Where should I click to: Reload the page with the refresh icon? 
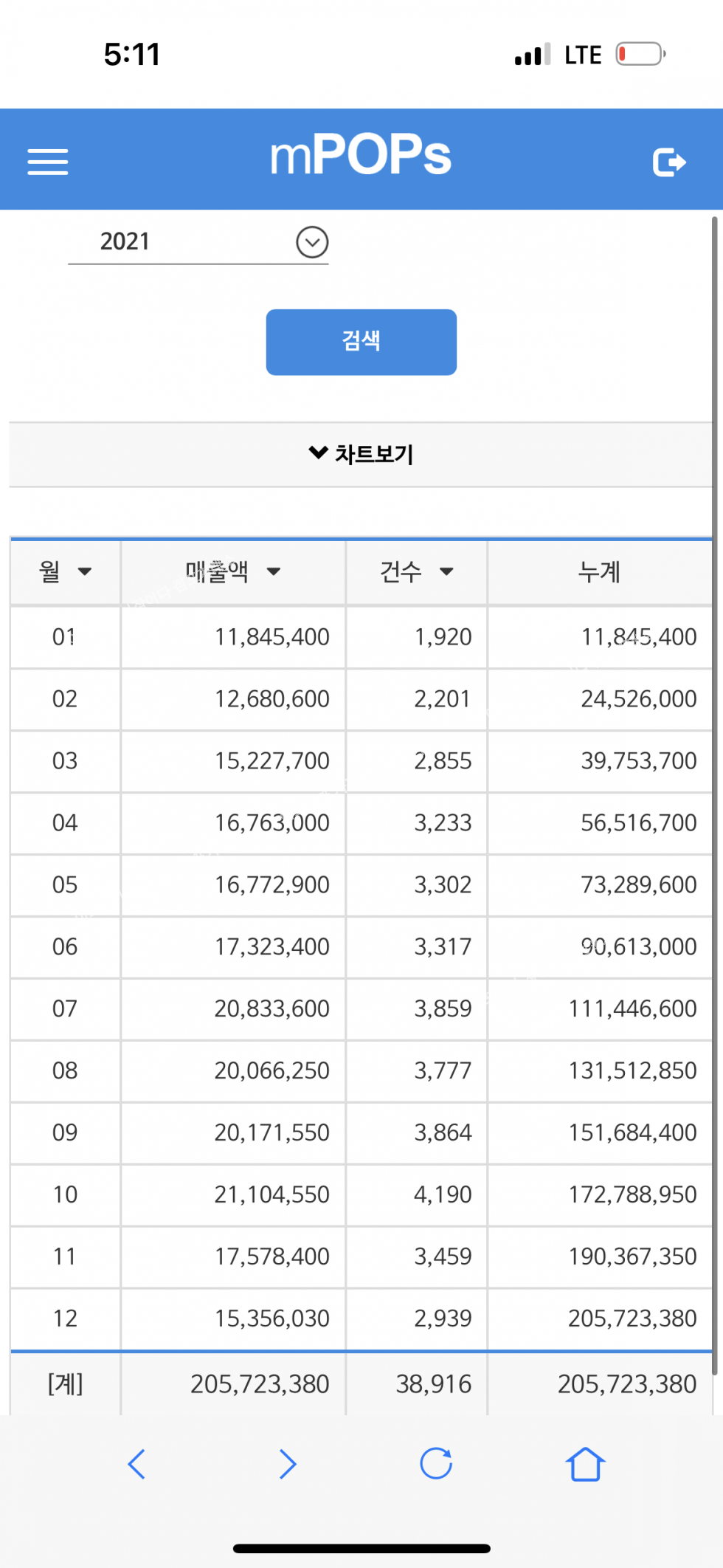436,1464
